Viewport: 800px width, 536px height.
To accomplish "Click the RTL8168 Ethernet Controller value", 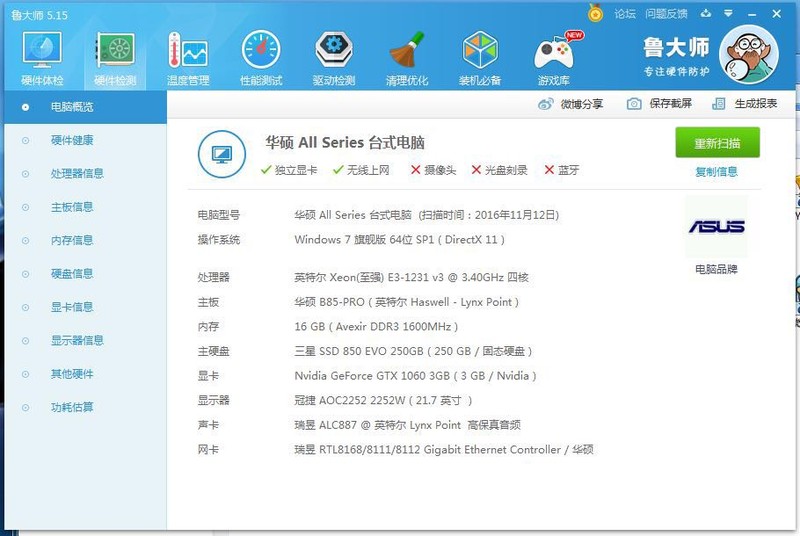I will point(444,450).
